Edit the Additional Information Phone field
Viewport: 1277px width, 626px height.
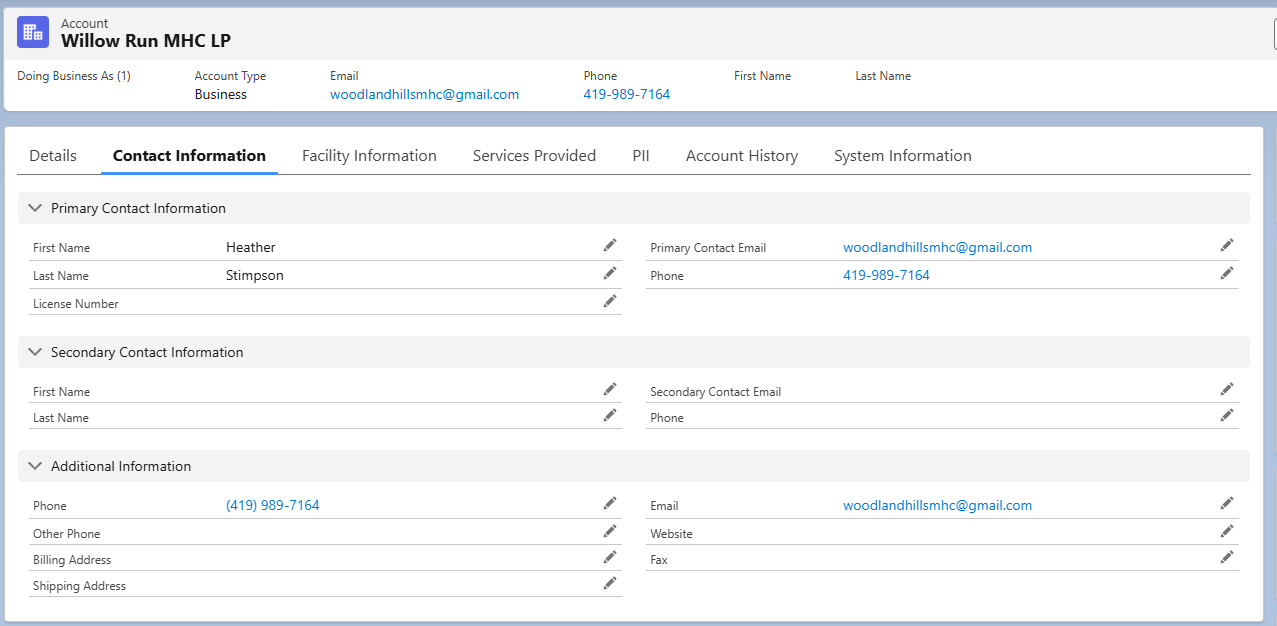pyautogui.click(x=610, y=503)
